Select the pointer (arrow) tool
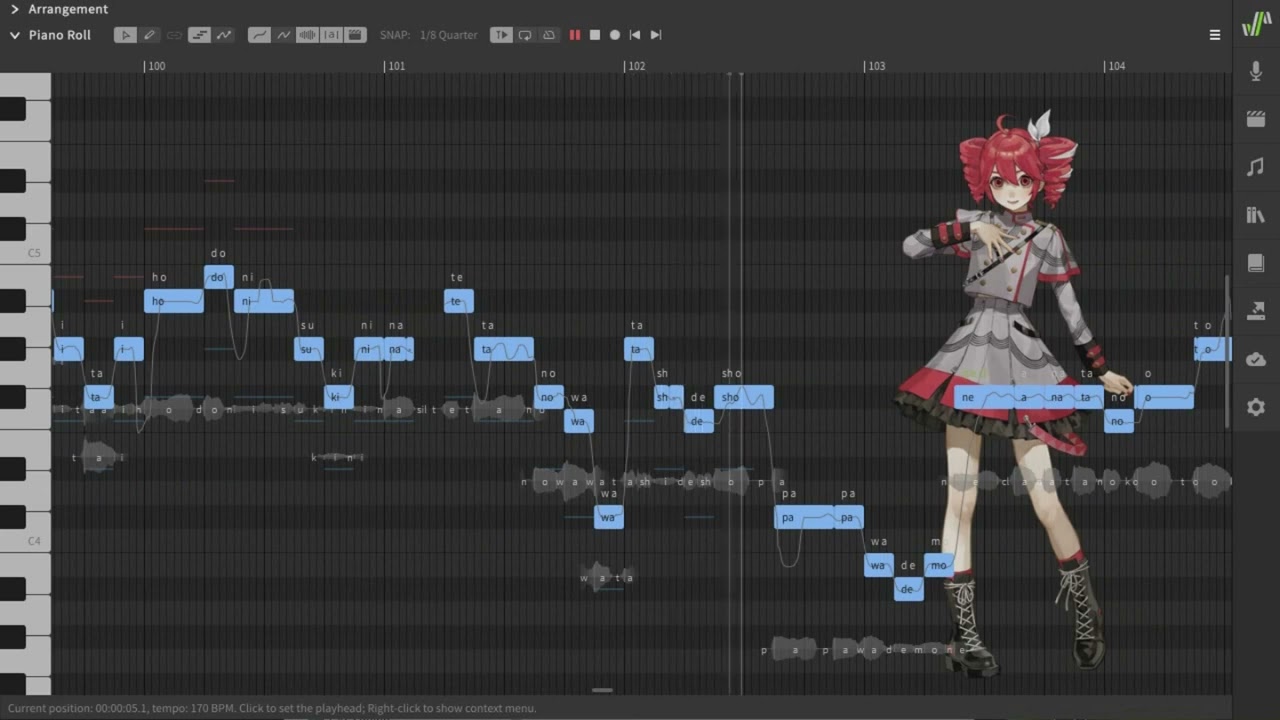Image resolution: width=1280 pixels, height=720 pixels. point(125,35)
